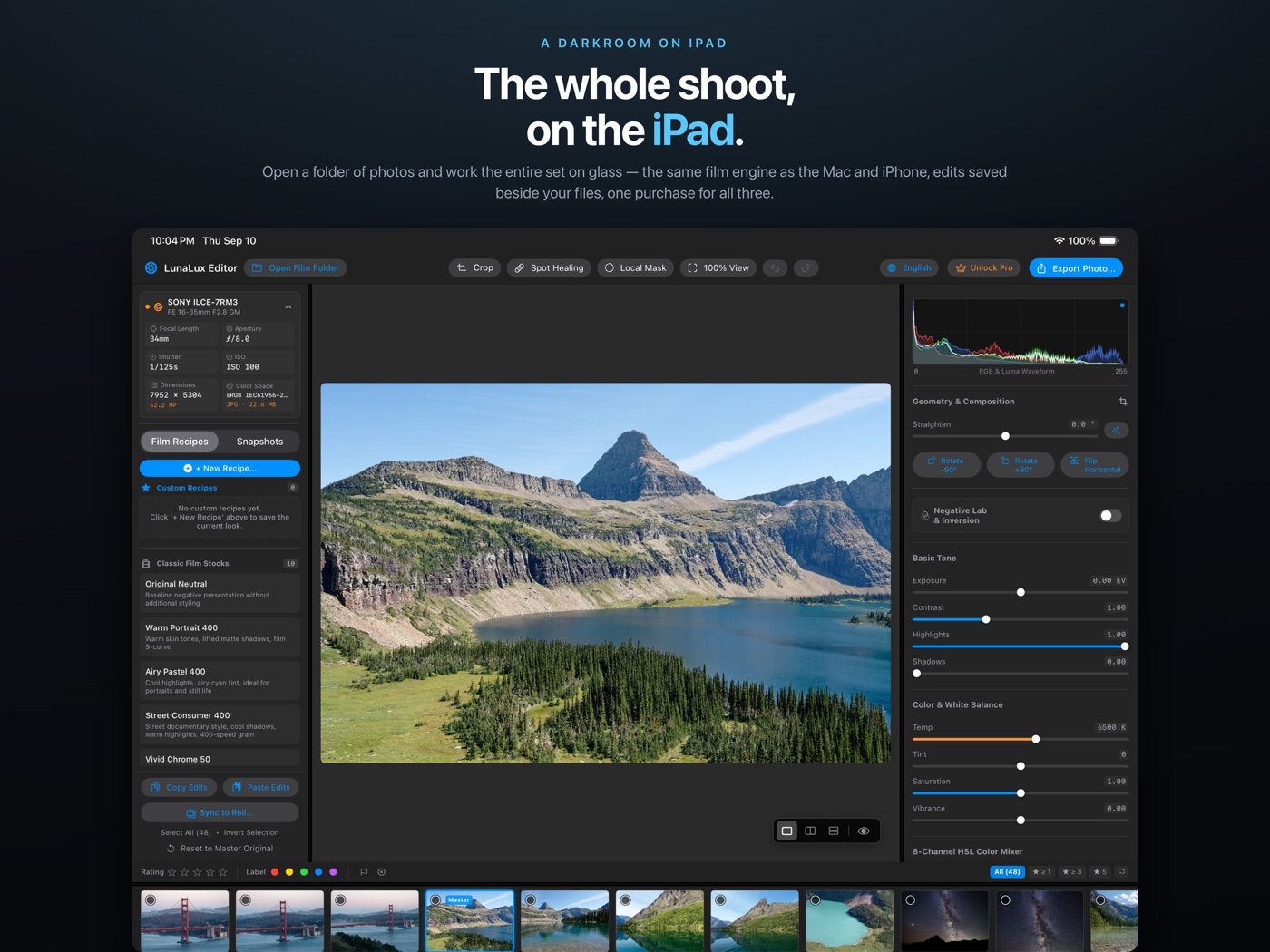Click the auto-straighten icon beside Straighten
The height and width of the screenshot is (952, 1270).
[1116, 430]
